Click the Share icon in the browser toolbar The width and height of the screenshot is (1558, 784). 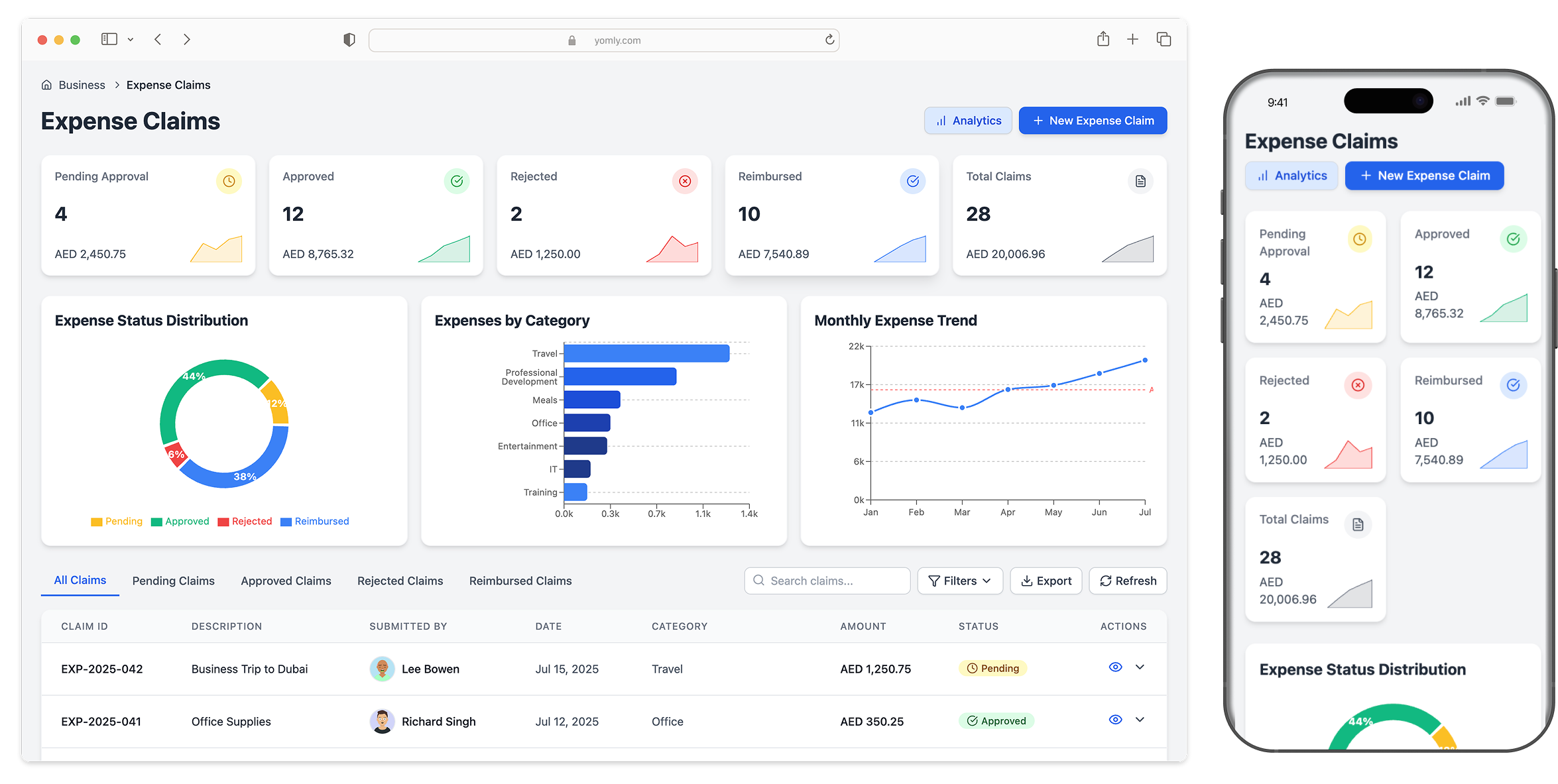(1103, 39)
